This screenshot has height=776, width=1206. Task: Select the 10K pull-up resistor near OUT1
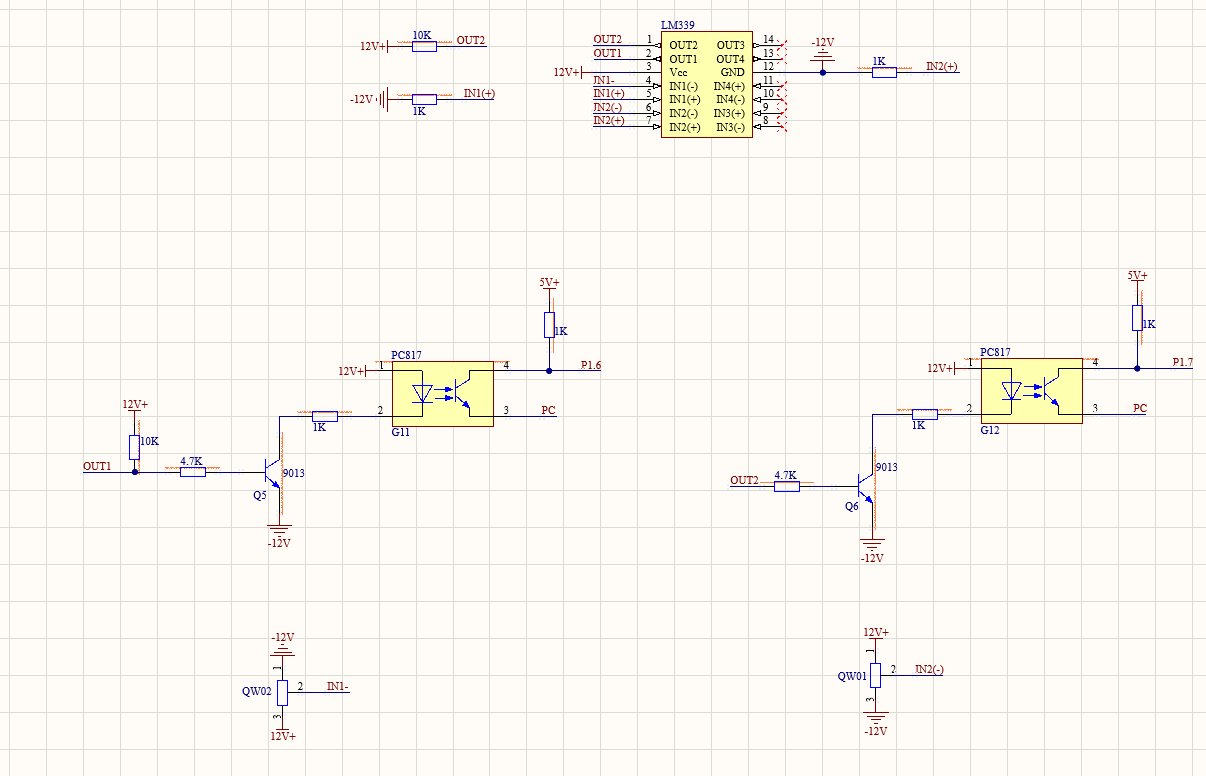[134, 448]
